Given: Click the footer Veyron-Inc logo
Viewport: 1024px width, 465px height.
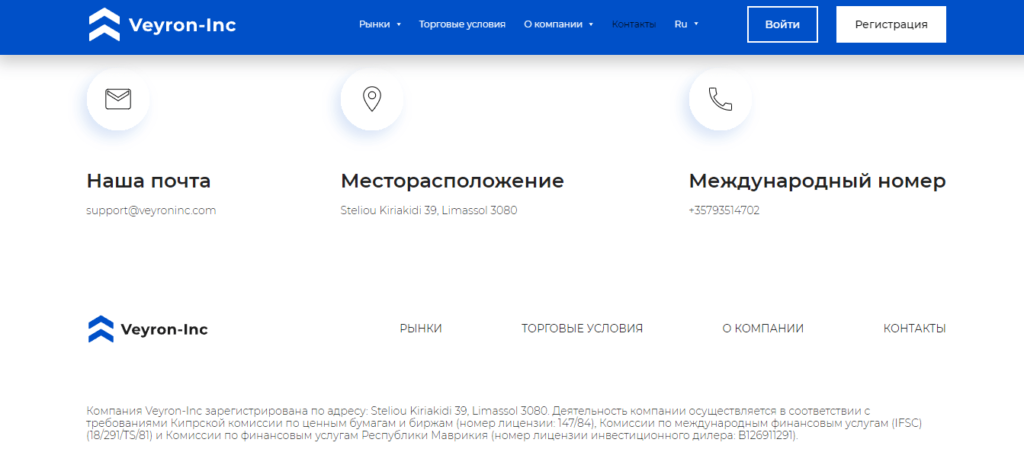Looking at the screenshot, I should [148, 329].
